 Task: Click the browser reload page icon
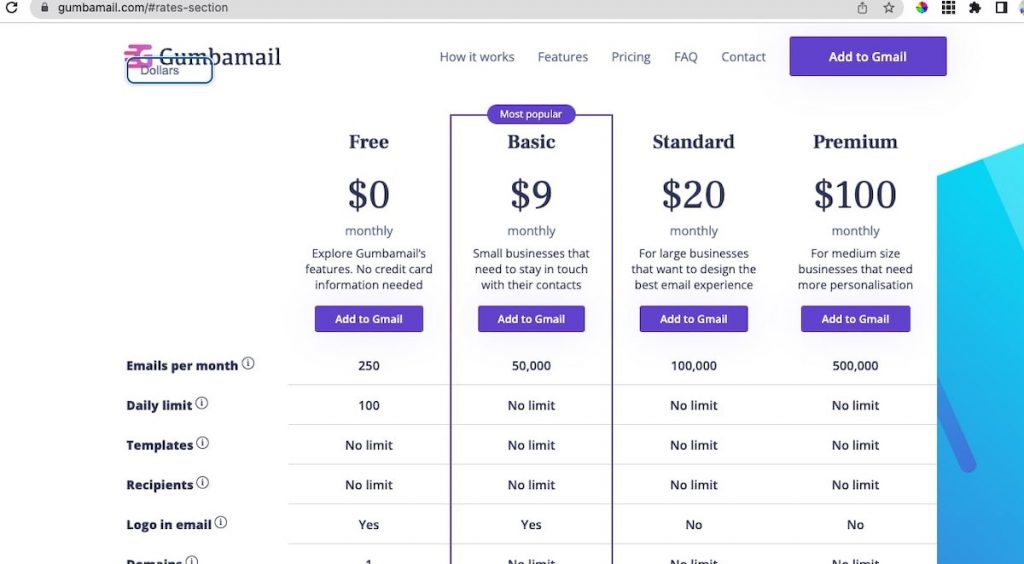(x=12, y=8)
